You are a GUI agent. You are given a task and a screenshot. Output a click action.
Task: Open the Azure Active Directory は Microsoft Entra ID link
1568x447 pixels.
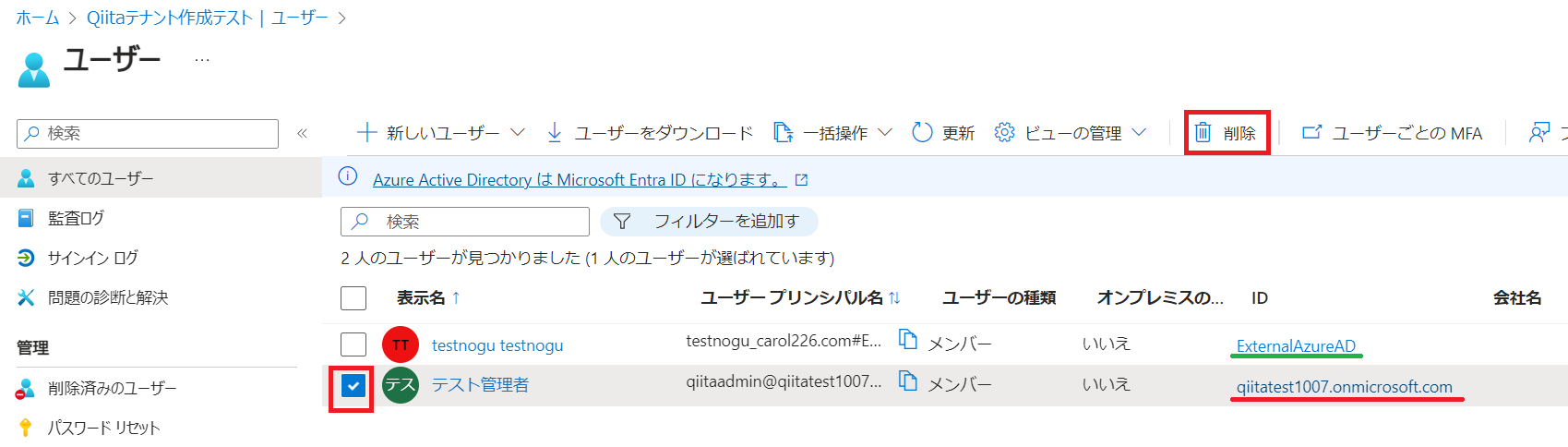point(580,180)
